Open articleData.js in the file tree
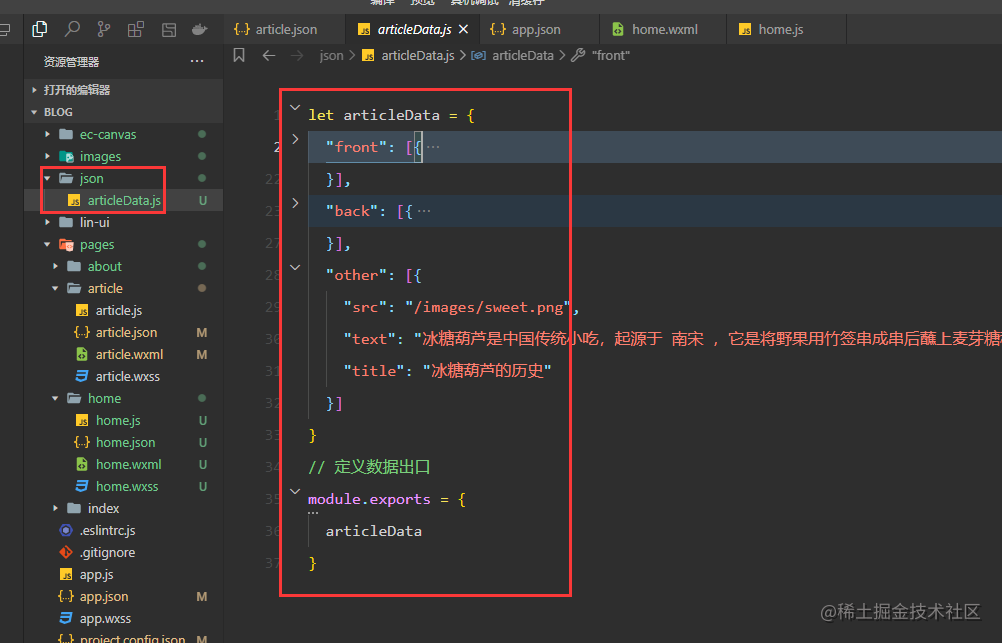The width and height of the screenshot is (1002, 643). pyautogui.click(x=123, y=201)
